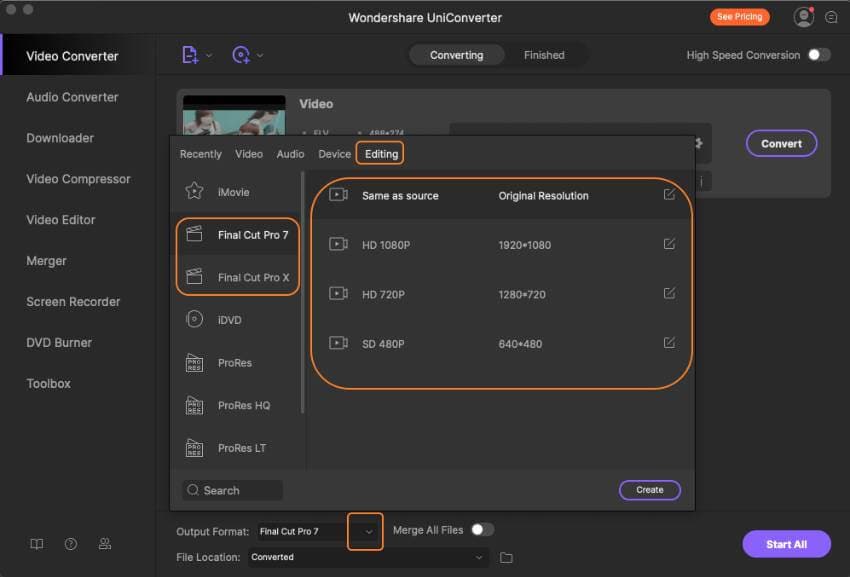This screenshot has width=850, height=577.
Task: Open the help question mark icon
Action: pyautogui.click(x=71, y=544)
